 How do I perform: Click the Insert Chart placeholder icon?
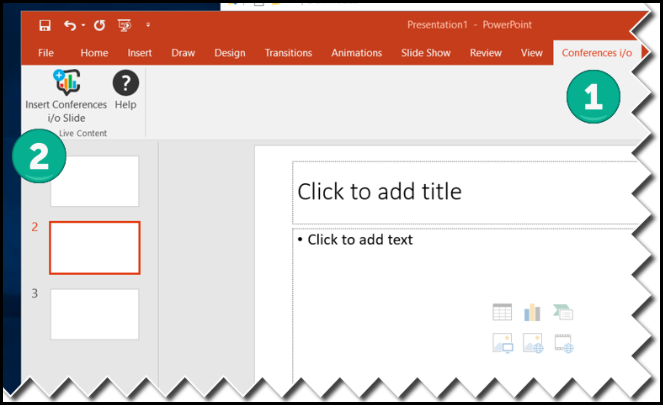(532, 312)
